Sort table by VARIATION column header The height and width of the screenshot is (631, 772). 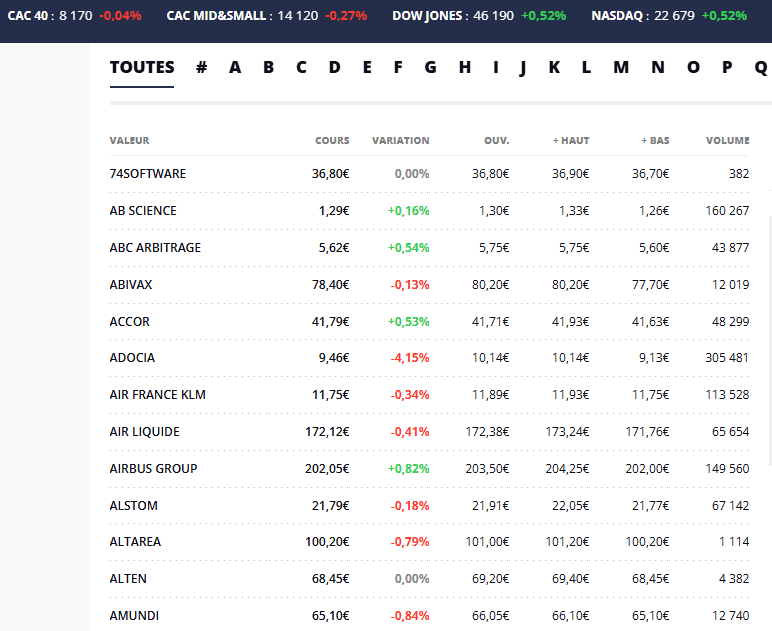click(400, 141)
